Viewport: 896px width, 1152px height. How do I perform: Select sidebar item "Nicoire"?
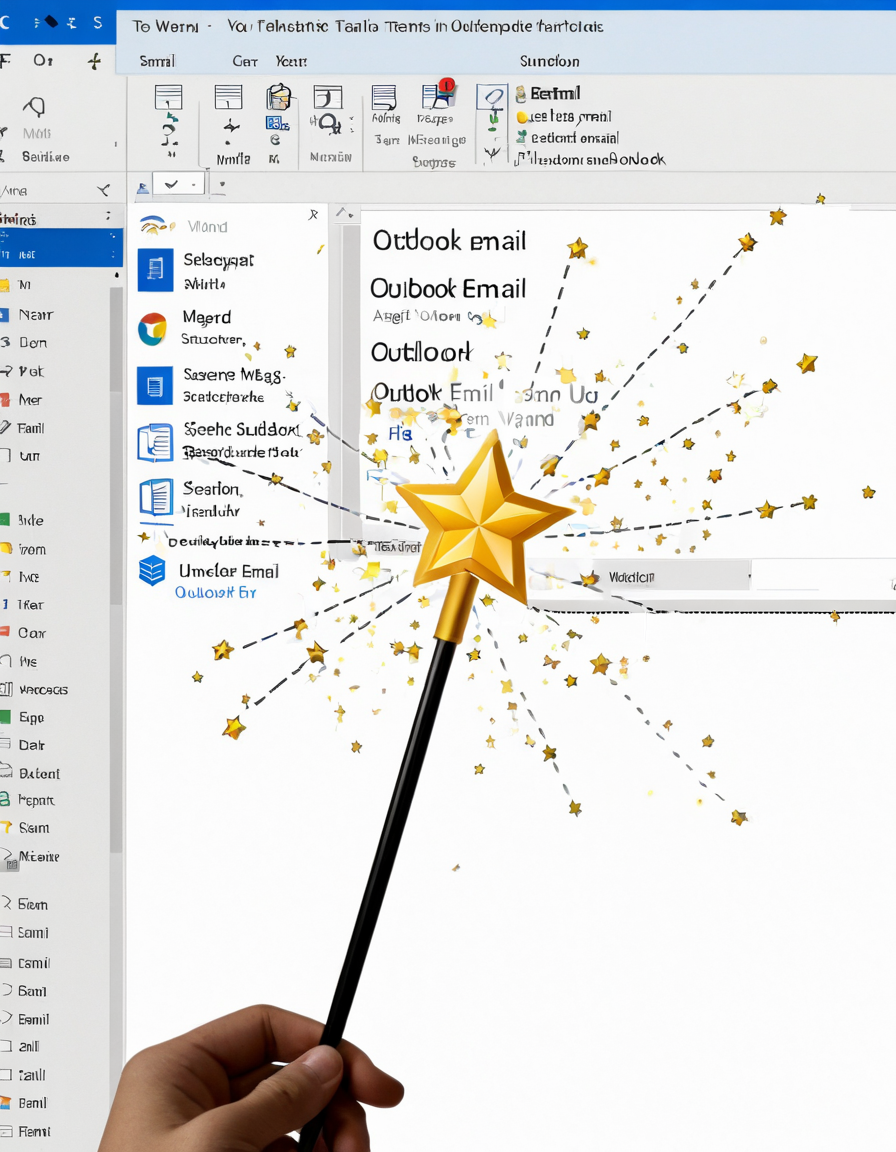(x=39, y=856)
